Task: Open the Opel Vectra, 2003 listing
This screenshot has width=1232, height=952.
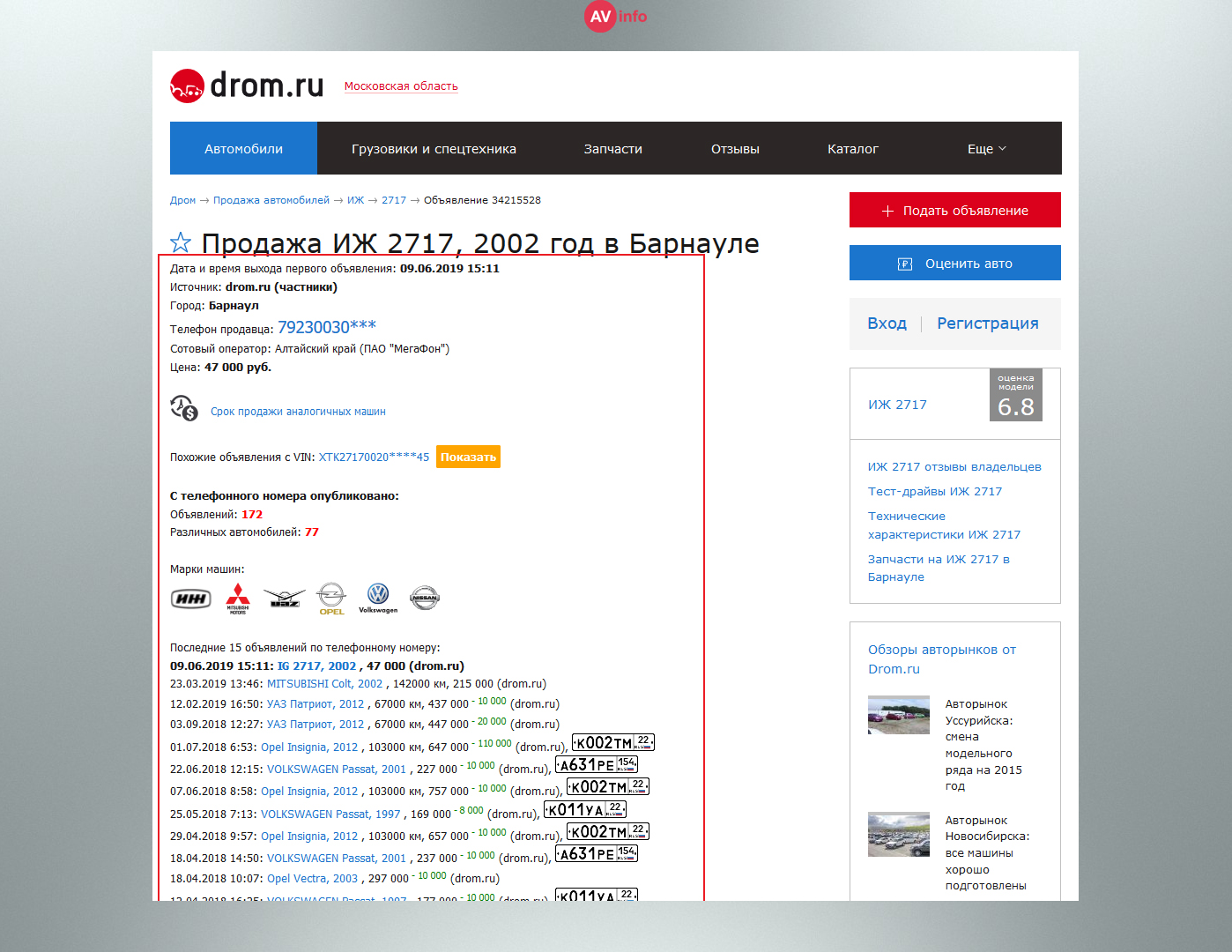Action: (x=313, y=879)
